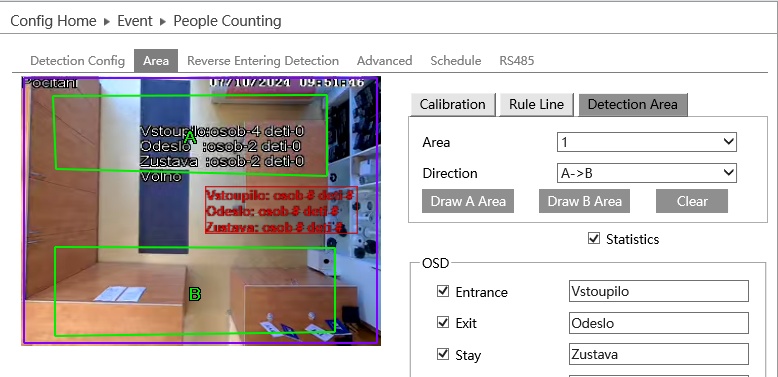Clear the drawn detection areas
Viewport: 778px width, 377px height.
tap(692, 201)
